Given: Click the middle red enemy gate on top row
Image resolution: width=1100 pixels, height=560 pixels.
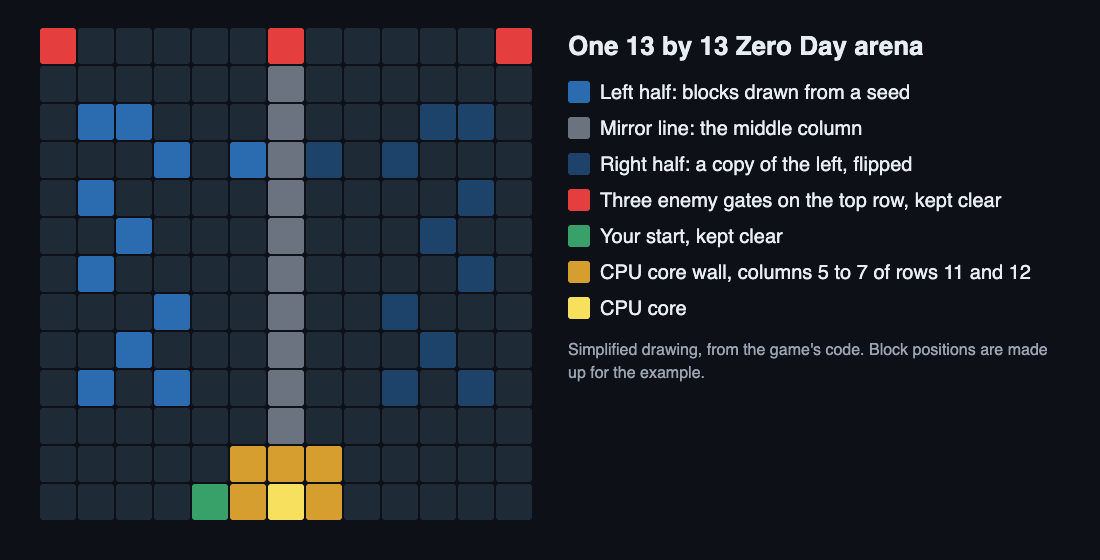Looking at the screenshot, I should click(x=286, y=46).
